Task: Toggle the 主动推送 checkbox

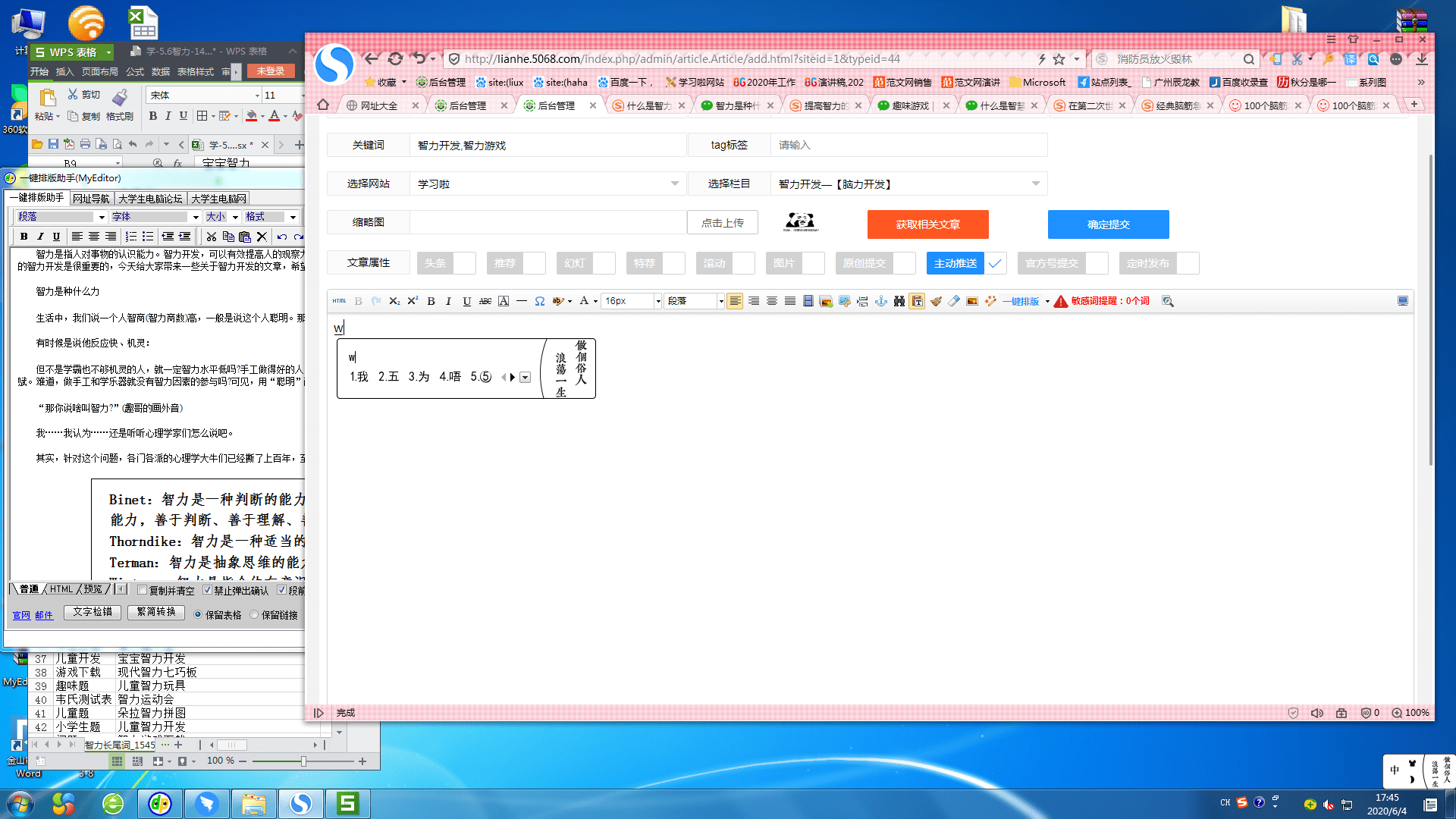Action: pos(995,263)
